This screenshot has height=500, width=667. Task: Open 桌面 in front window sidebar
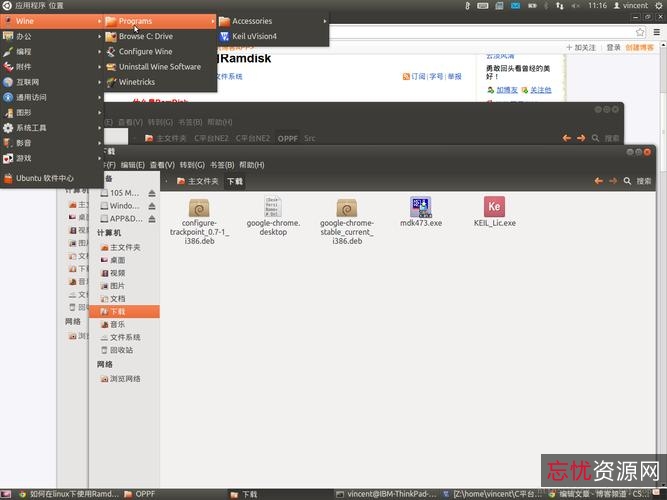click(x=124, y=260)
